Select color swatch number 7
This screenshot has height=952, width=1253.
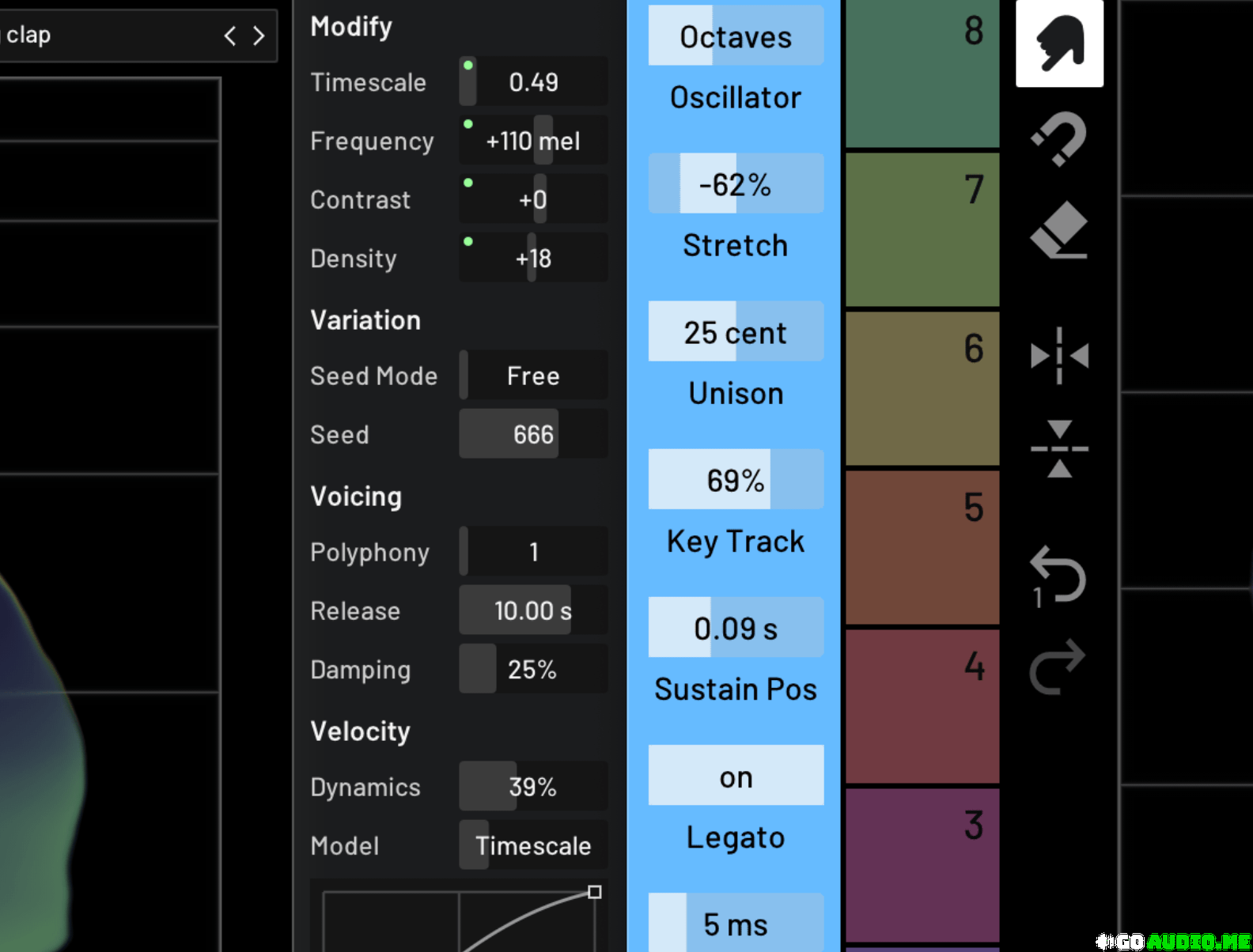[x=922, y=229]
